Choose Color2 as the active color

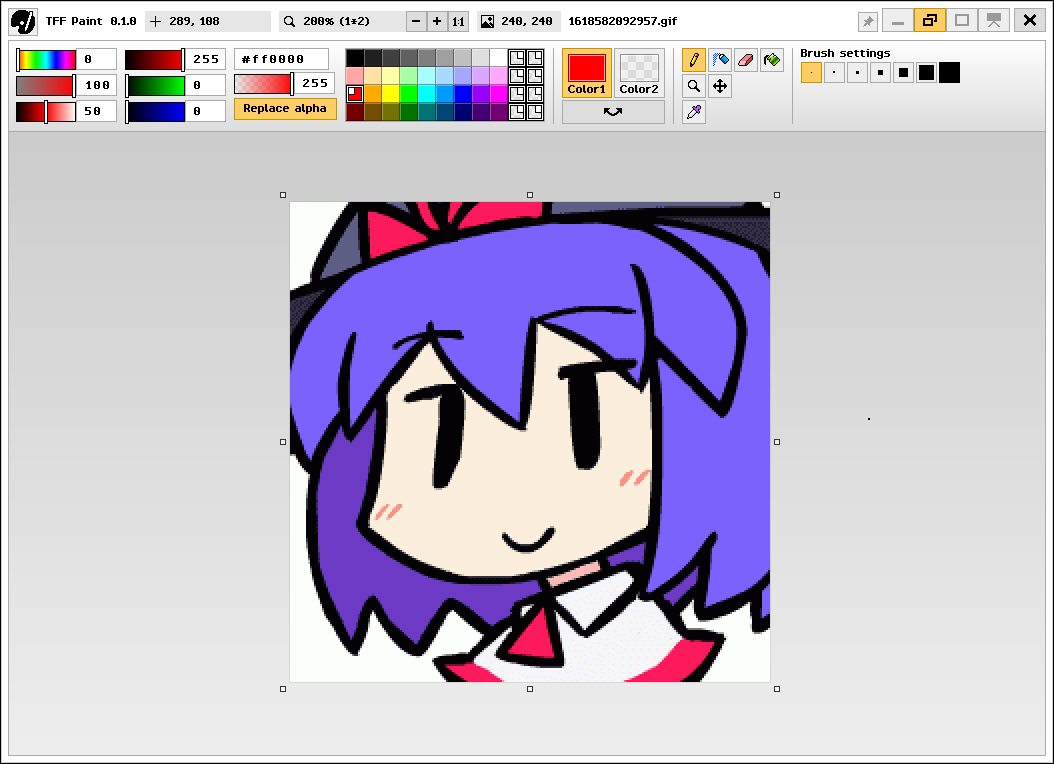point(639,73)
